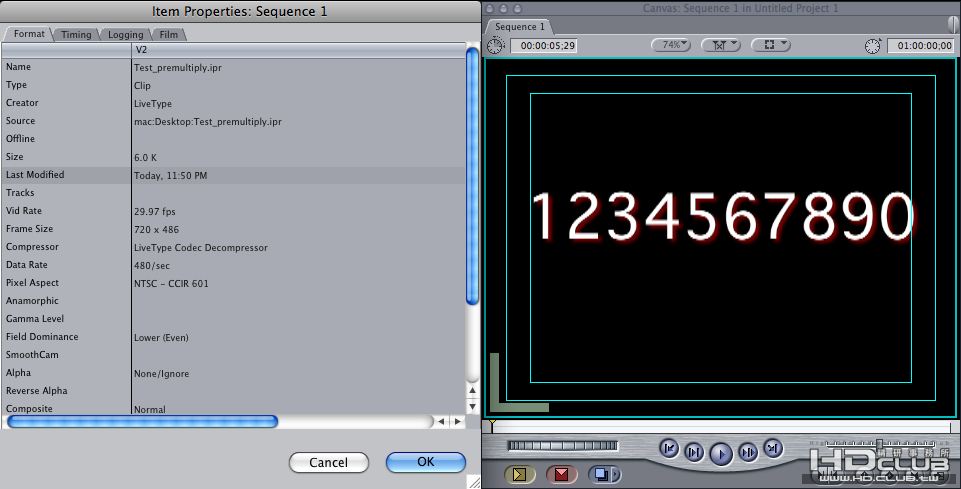The height and width of the screenshot is (489, 961).
Task: Click the timecode duration clock icon
Action: click(495, 45)
